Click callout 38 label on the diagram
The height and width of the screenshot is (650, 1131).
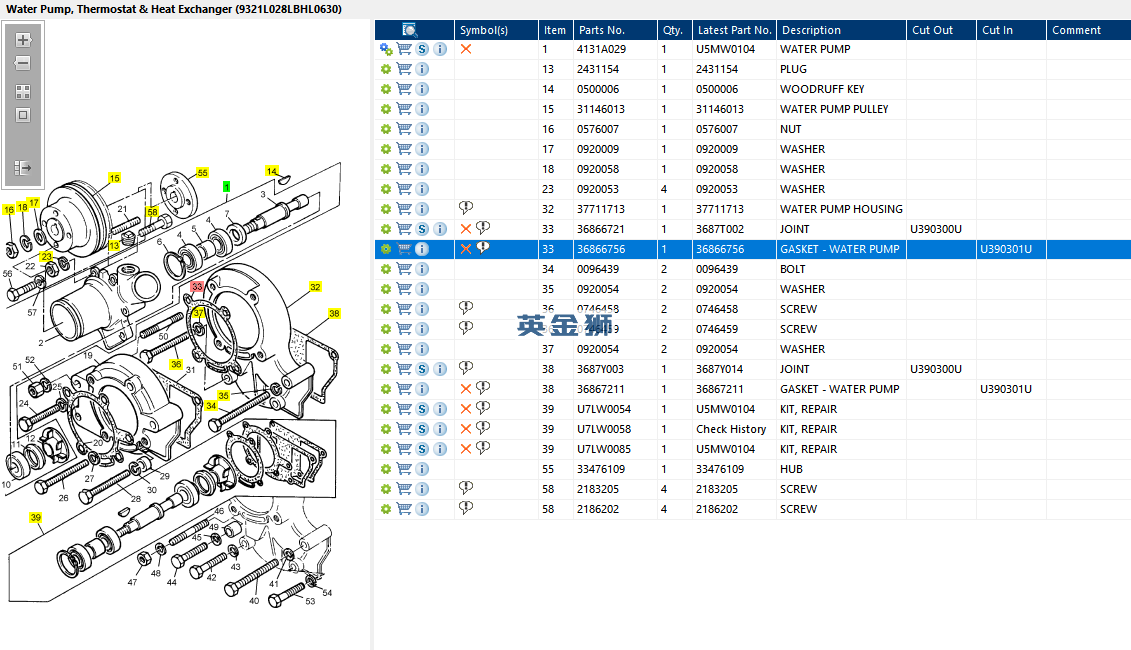pos(334,313)
